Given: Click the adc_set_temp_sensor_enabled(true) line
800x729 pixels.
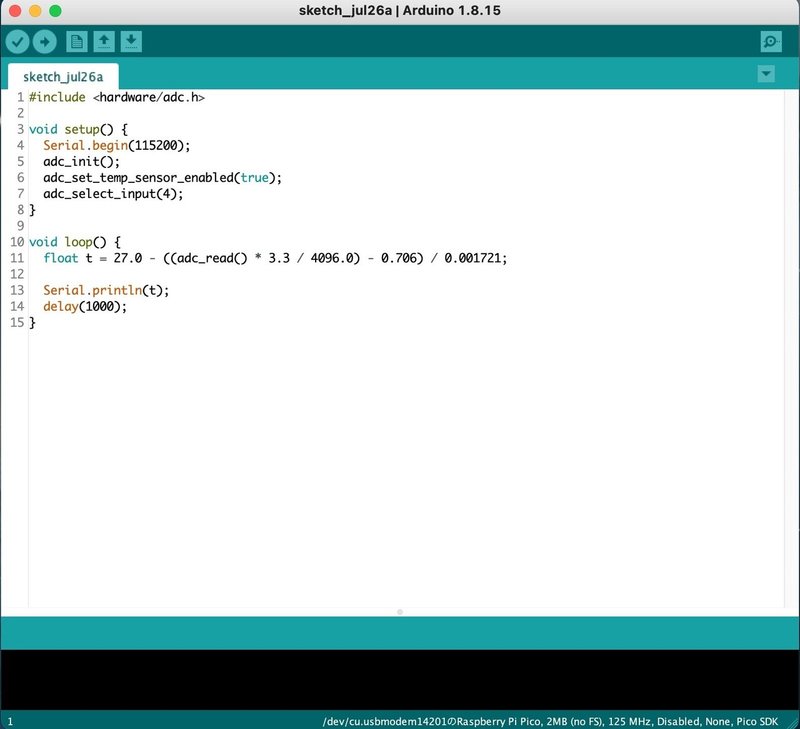Looking at the screenshot, I should point(162,178).
